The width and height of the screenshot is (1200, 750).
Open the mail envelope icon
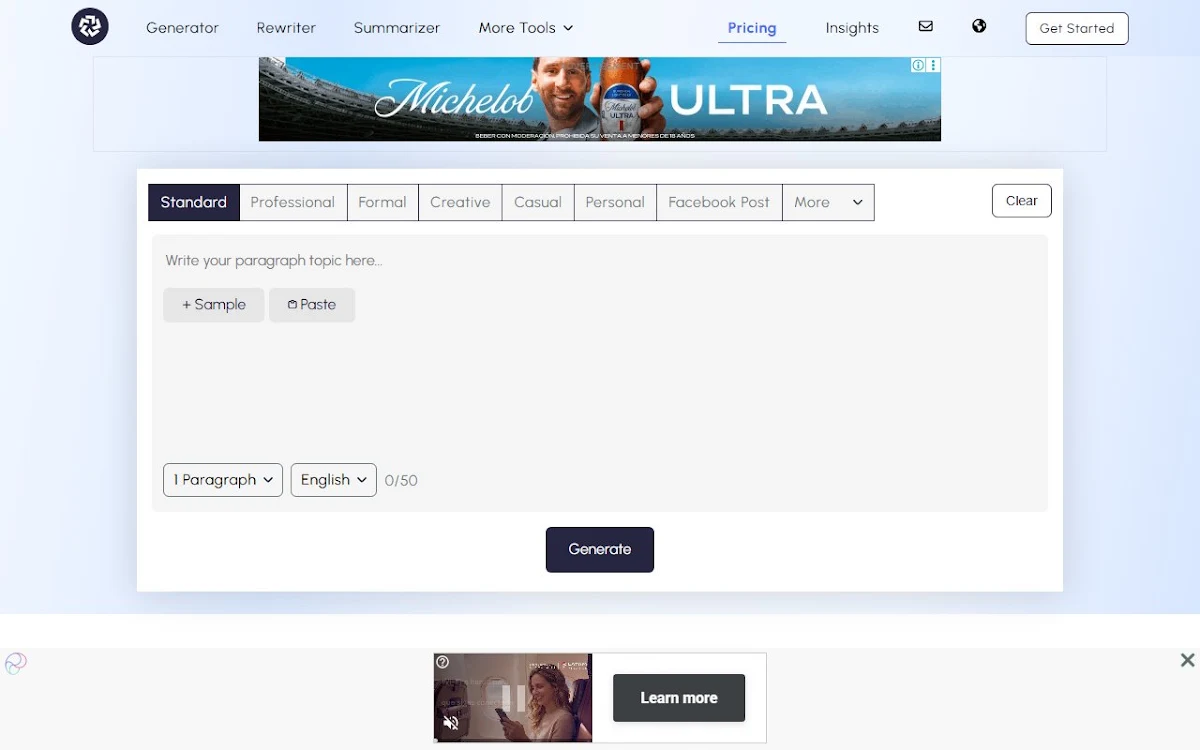click(x=926, y=26)
